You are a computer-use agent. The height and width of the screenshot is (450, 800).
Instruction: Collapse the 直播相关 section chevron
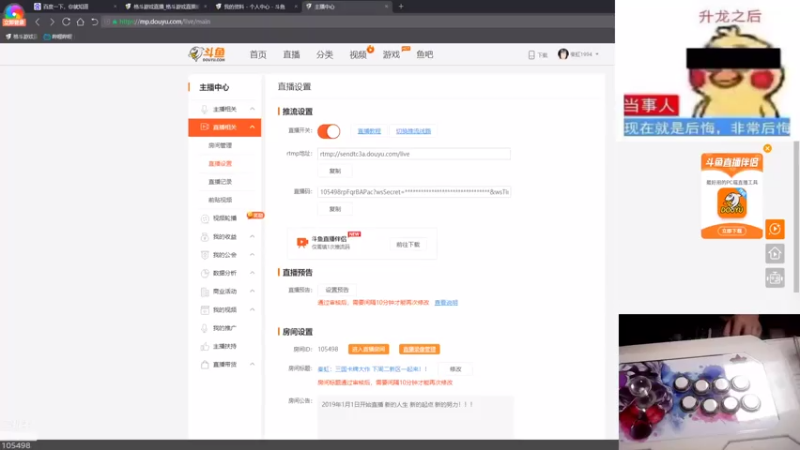click(x=252, y=127)
